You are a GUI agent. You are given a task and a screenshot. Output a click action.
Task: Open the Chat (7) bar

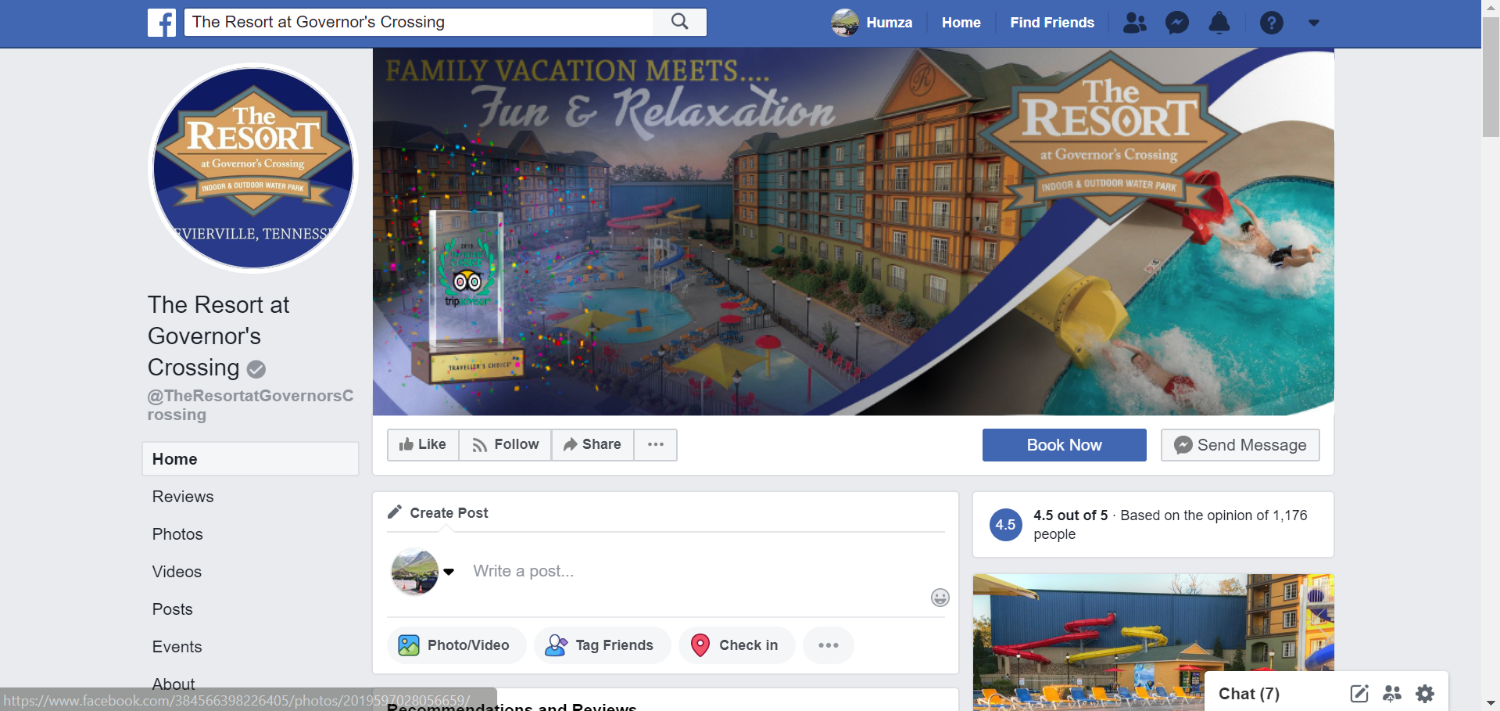tap(1249, 694)
